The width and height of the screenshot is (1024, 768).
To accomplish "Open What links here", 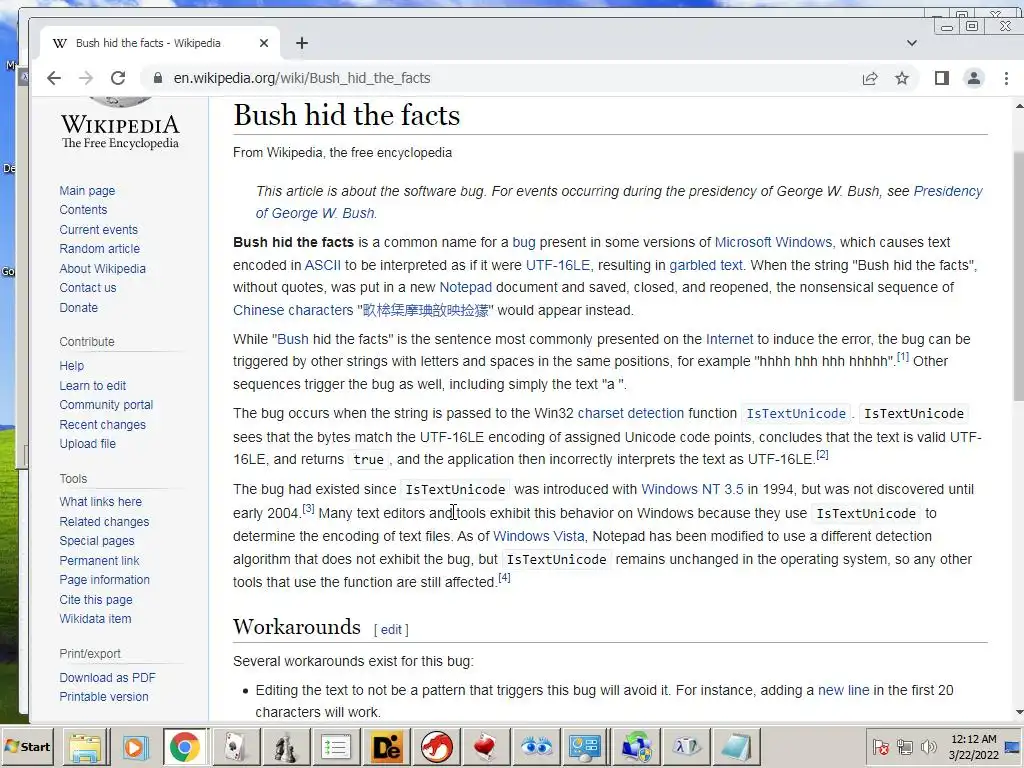I will click(x=101, y=502).
